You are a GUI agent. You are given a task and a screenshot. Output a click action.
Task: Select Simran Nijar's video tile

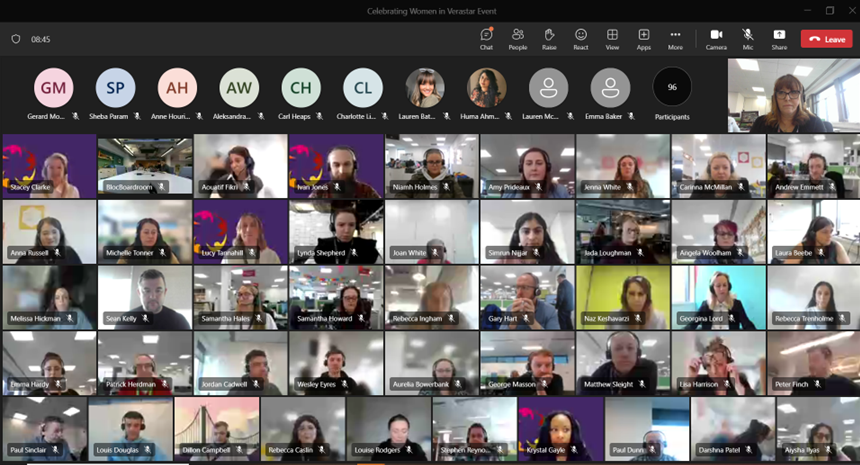[x=528, y=232]
